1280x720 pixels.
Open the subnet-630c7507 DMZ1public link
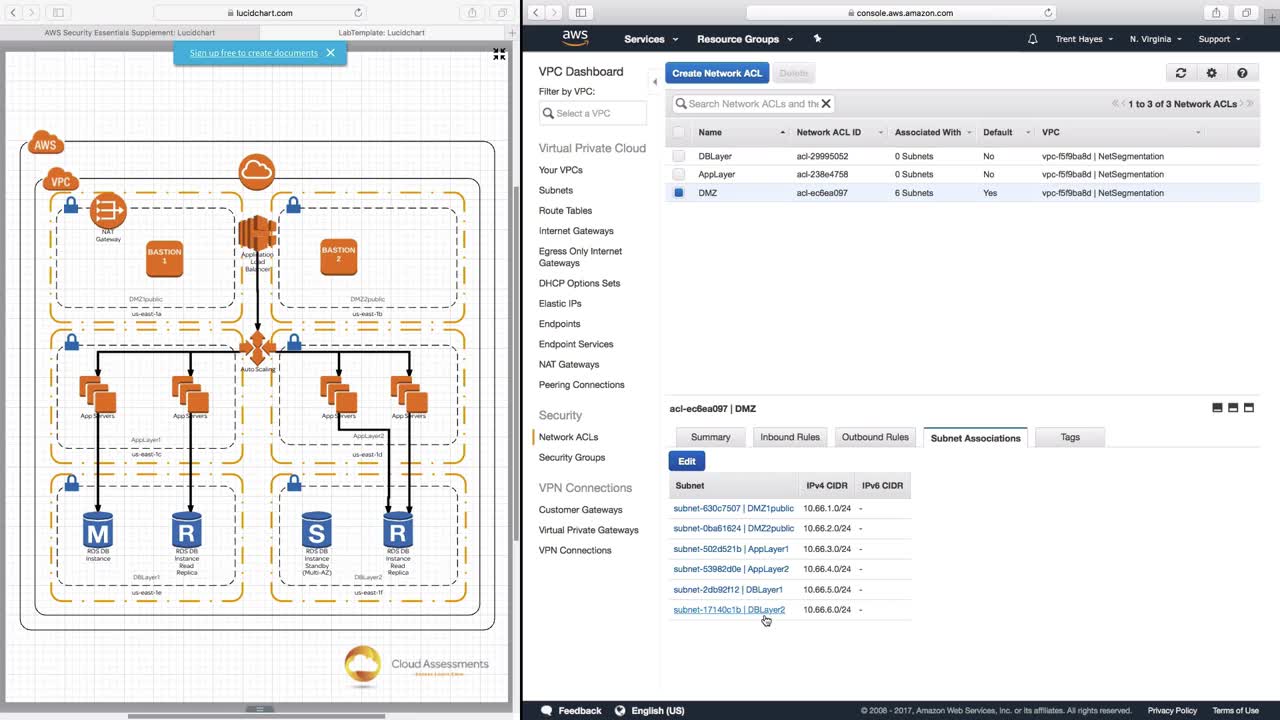(x=733, y=508)
